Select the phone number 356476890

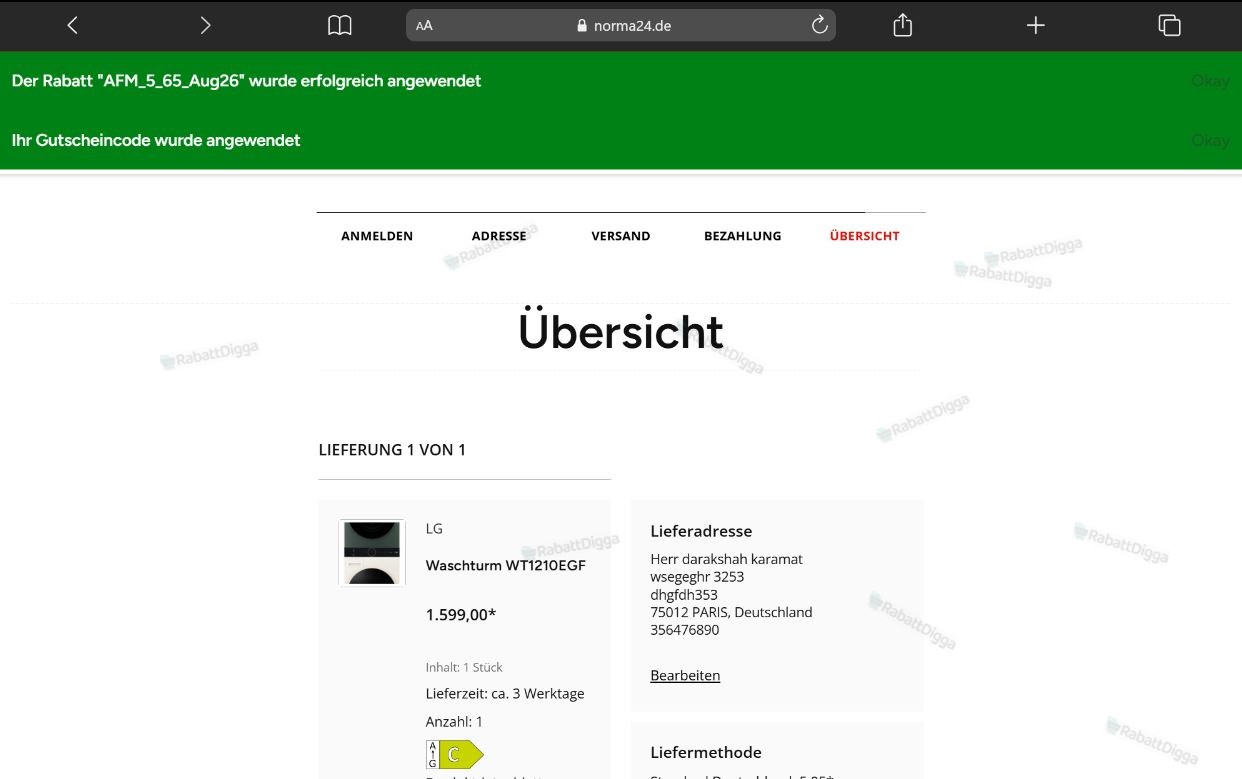click(x=685, y=630)
